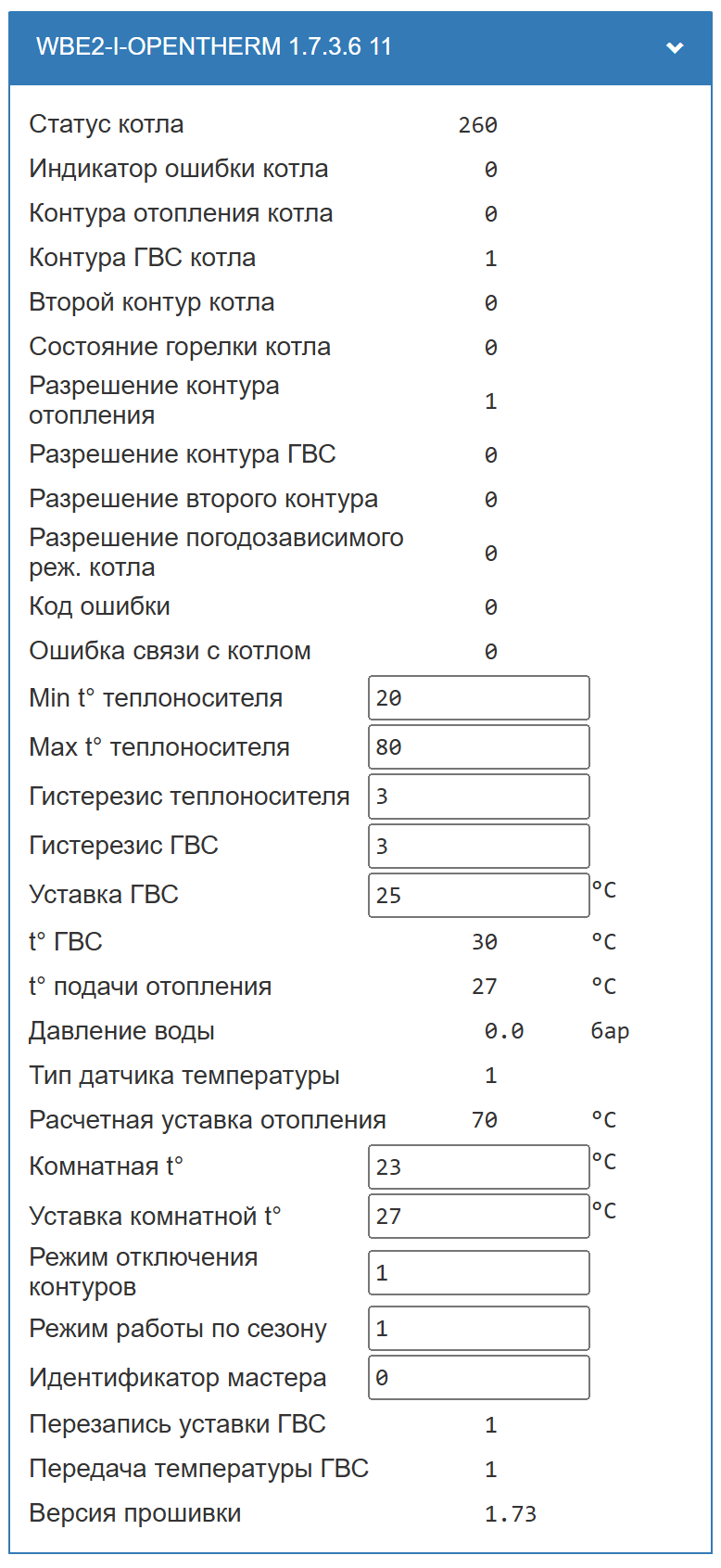Select the Расчетная уставка отопления value
This screenshot has height=1568, width=721.
[485, 1120]
